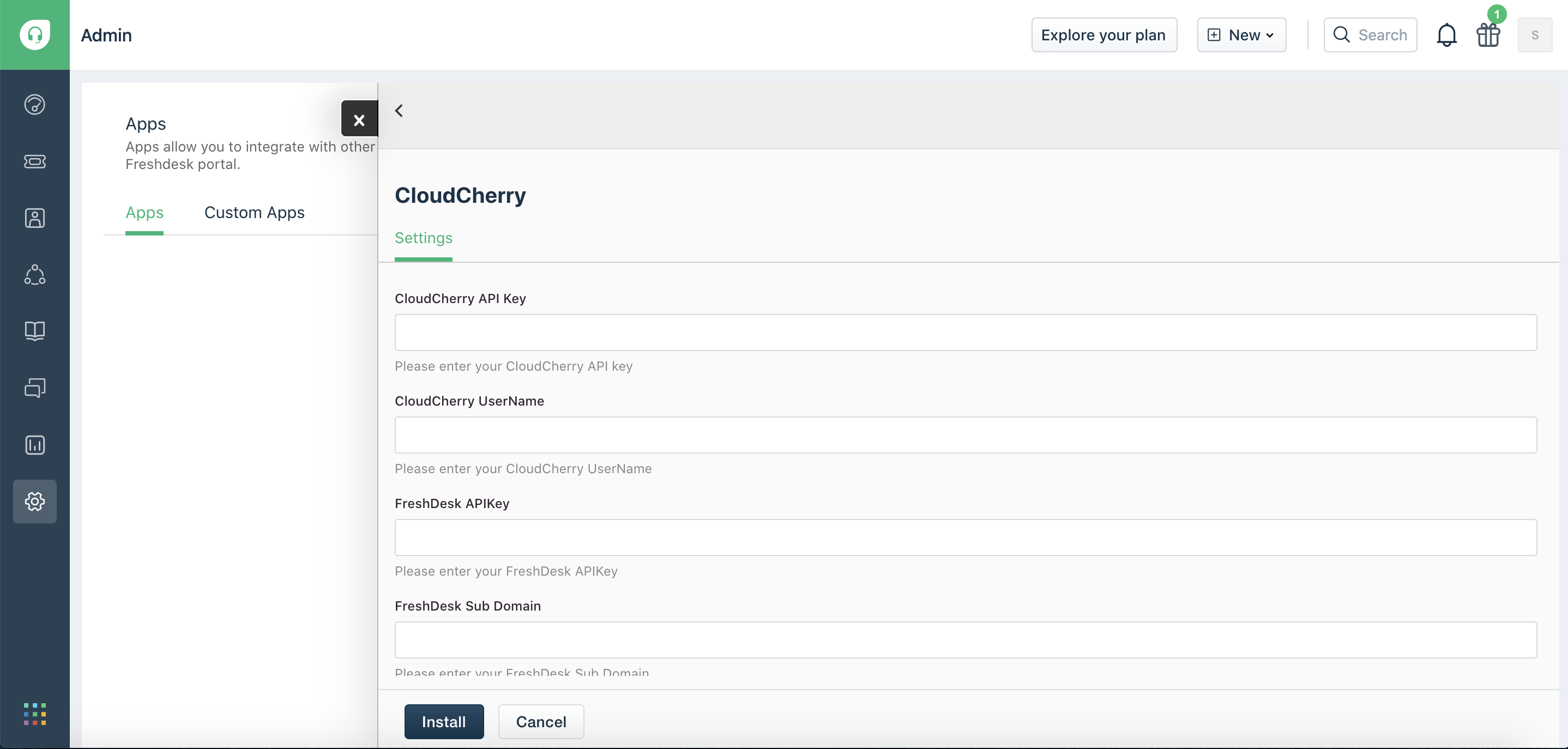Click the Install button
Image resolution: width=1568 pixels, height=749 pixels.
(x=444, y=722)
